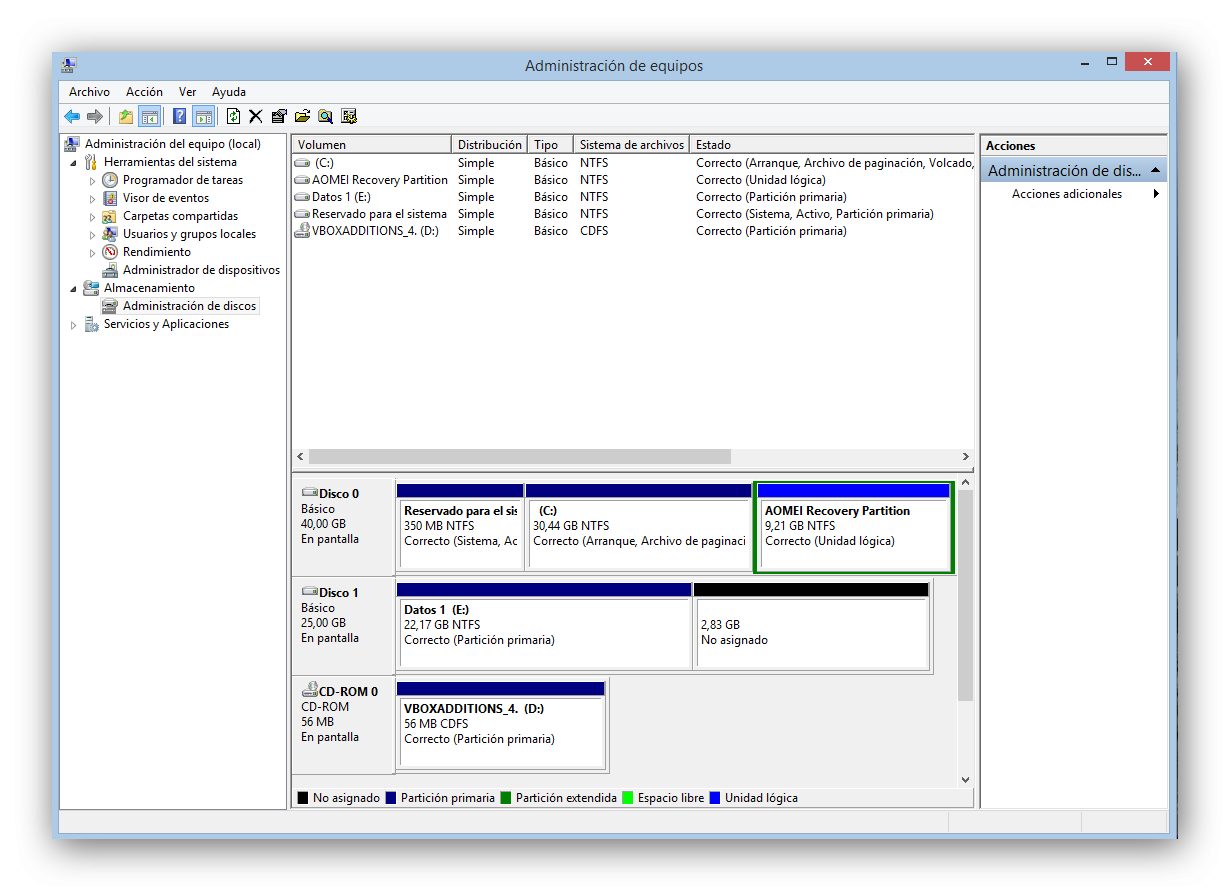
Task: Select Visor de eventos icon
Action: pos(110,198)
